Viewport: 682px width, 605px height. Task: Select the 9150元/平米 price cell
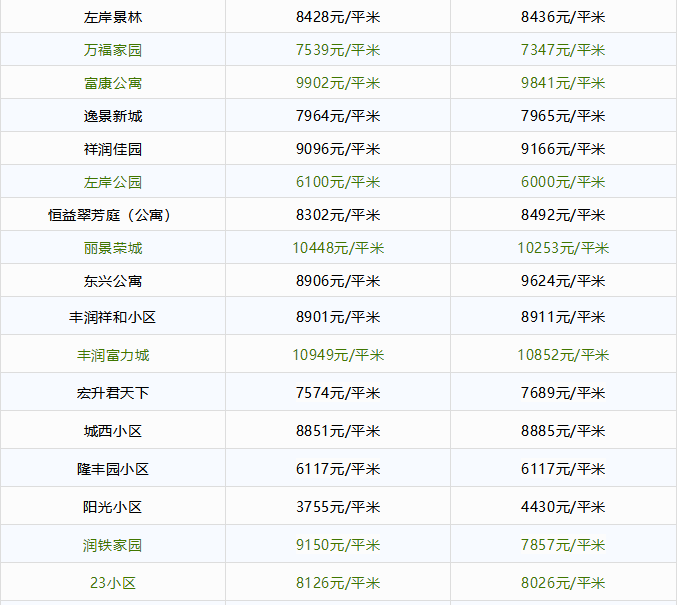pyautogui.click(x=338, y=545)
